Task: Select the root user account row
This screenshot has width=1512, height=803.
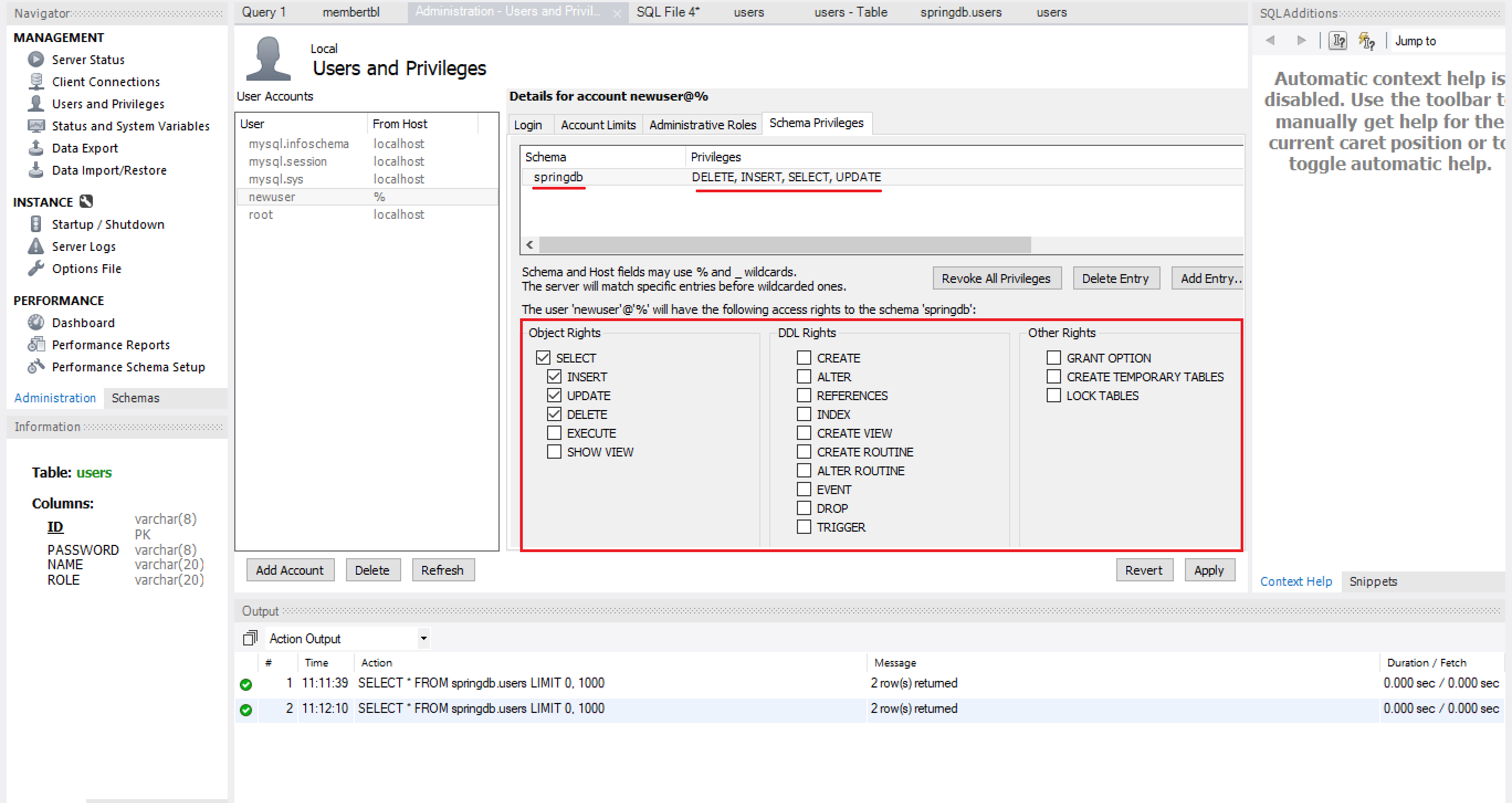Action: click(261, 215)
